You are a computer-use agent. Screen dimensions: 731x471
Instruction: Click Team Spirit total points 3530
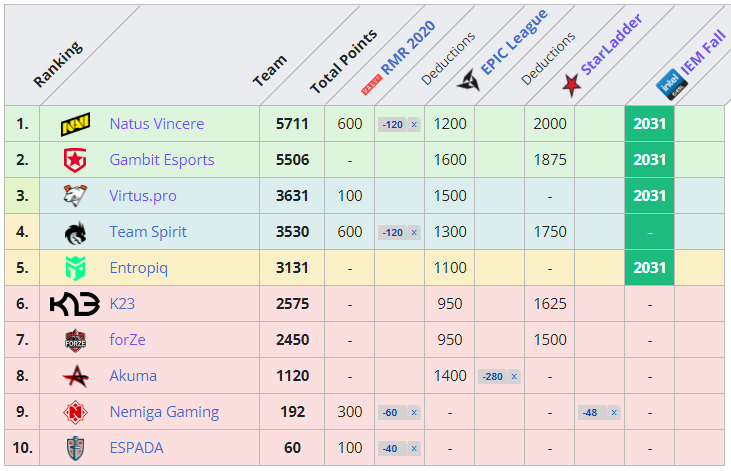tap(292, 232)
